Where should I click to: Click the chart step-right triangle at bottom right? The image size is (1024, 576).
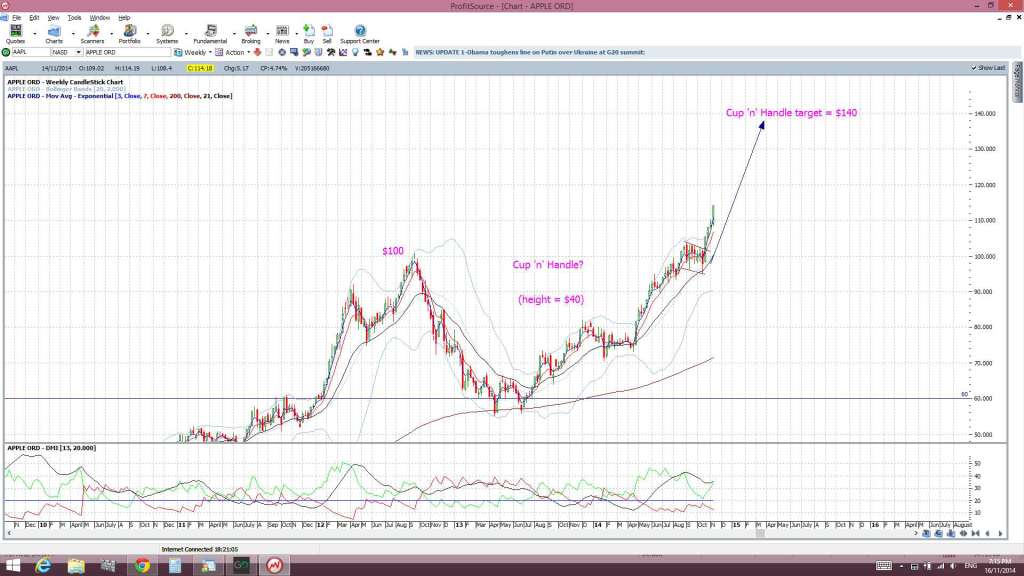tap(1000, 534)
